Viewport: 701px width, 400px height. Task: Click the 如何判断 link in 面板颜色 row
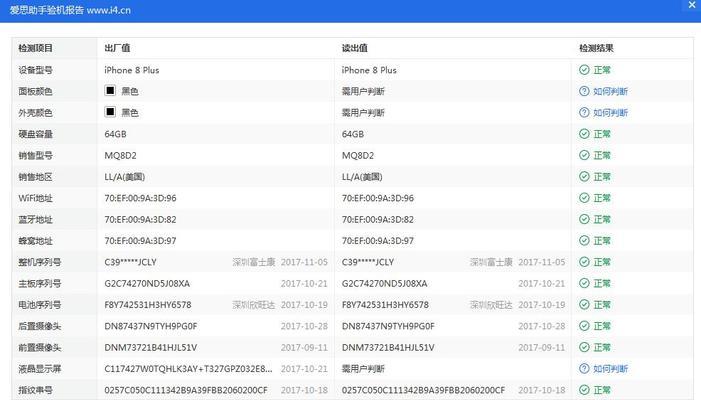point(610,92)
